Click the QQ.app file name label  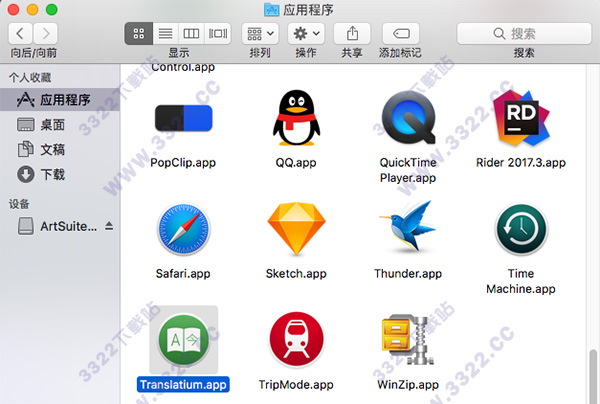(296, 163)
